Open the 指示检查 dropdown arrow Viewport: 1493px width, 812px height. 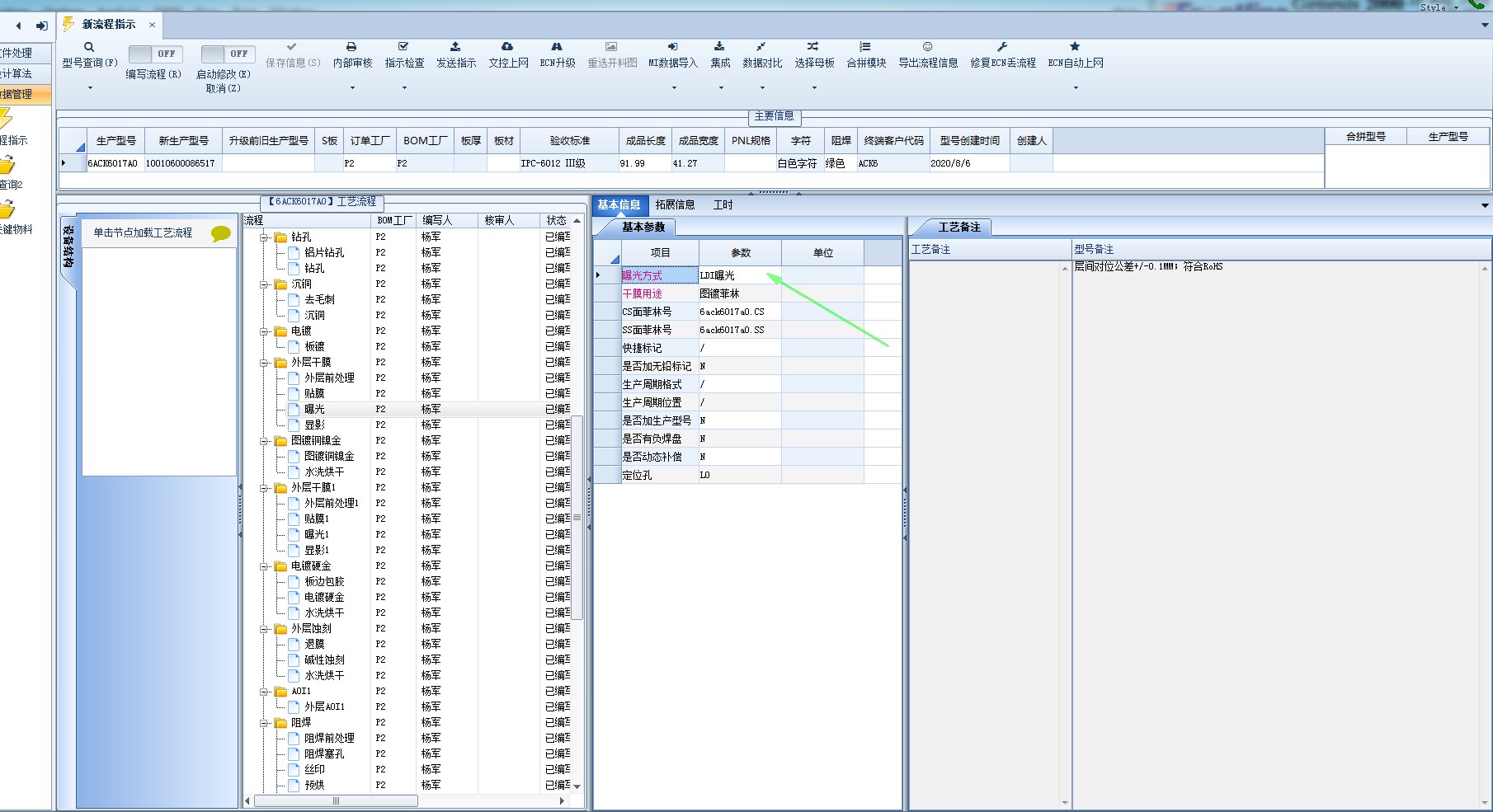(404, 87)
